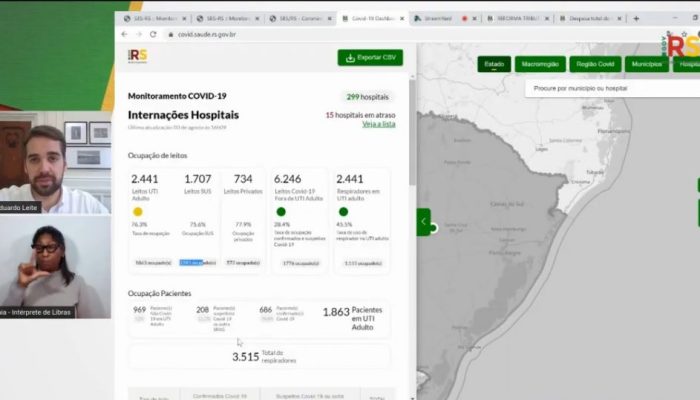Switch to the REFORMA TRIBUTÁRIA browser tab
The width and height of the screenshot is (700, 400).
click(x=514, y=18)
